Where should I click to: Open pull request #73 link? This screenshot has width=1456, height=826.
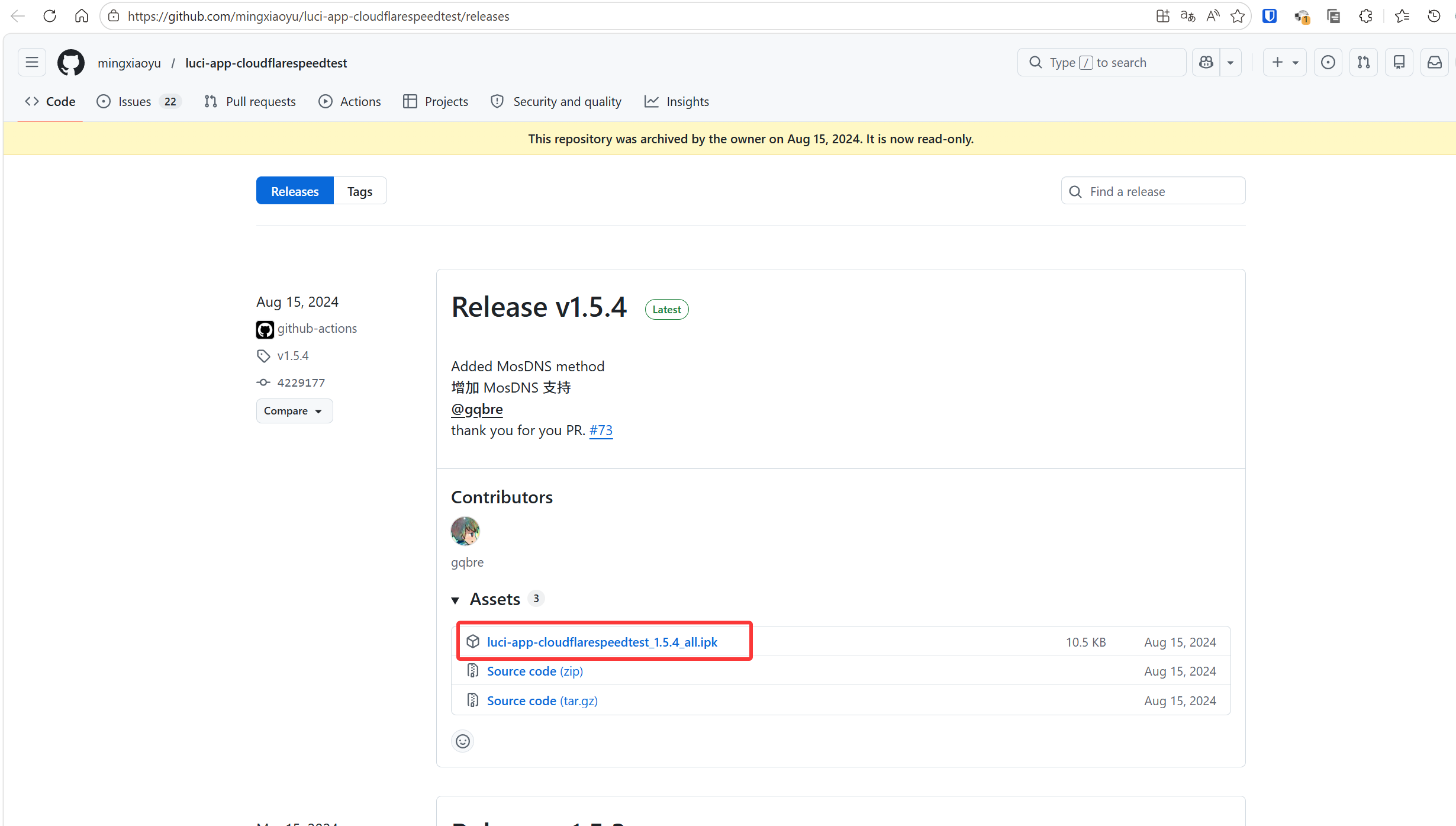pos(601,430)
